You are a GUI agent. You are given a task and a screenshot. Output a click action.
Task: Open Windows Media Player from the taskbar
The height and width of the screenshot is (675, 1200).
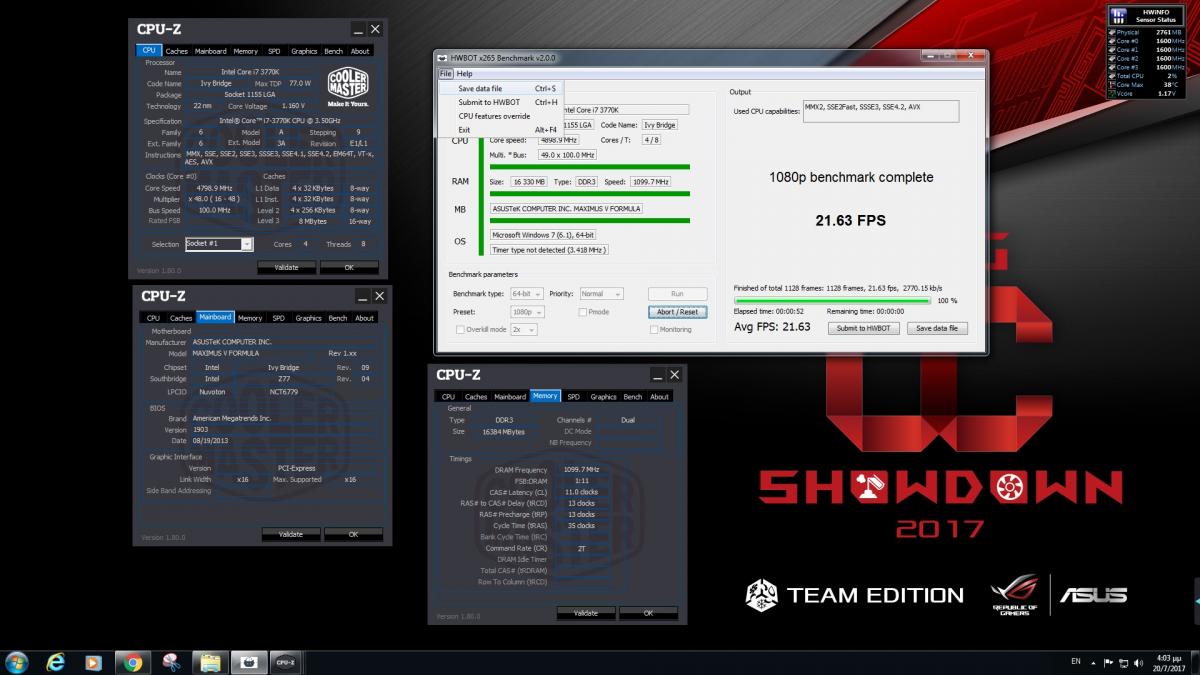[93, 661]
